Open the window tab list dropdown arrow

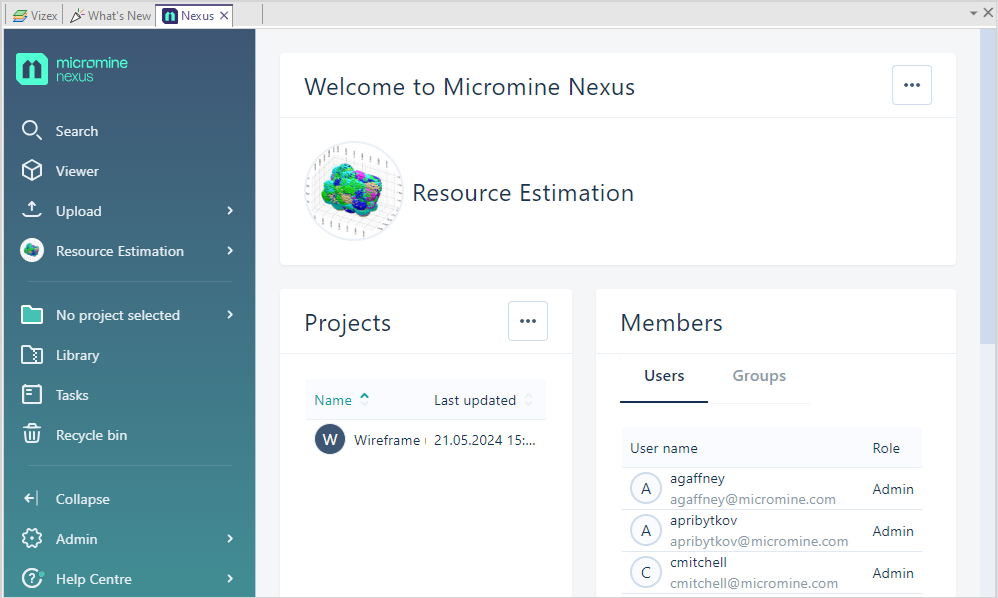tap(973, 13)
